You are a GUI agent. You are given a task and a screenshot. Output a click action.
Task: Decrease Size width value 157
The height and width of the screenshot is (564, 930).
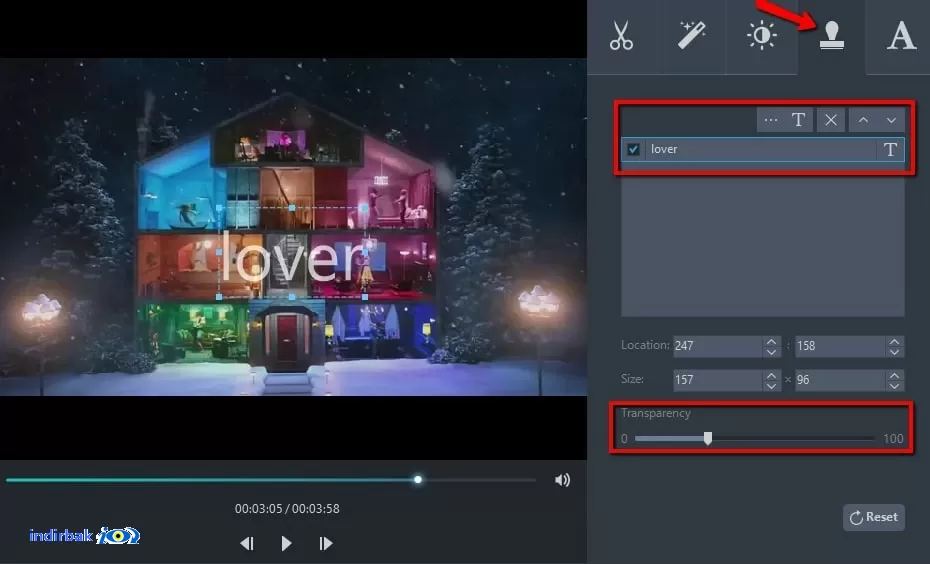pyautogui.click(x=771, y=385)
